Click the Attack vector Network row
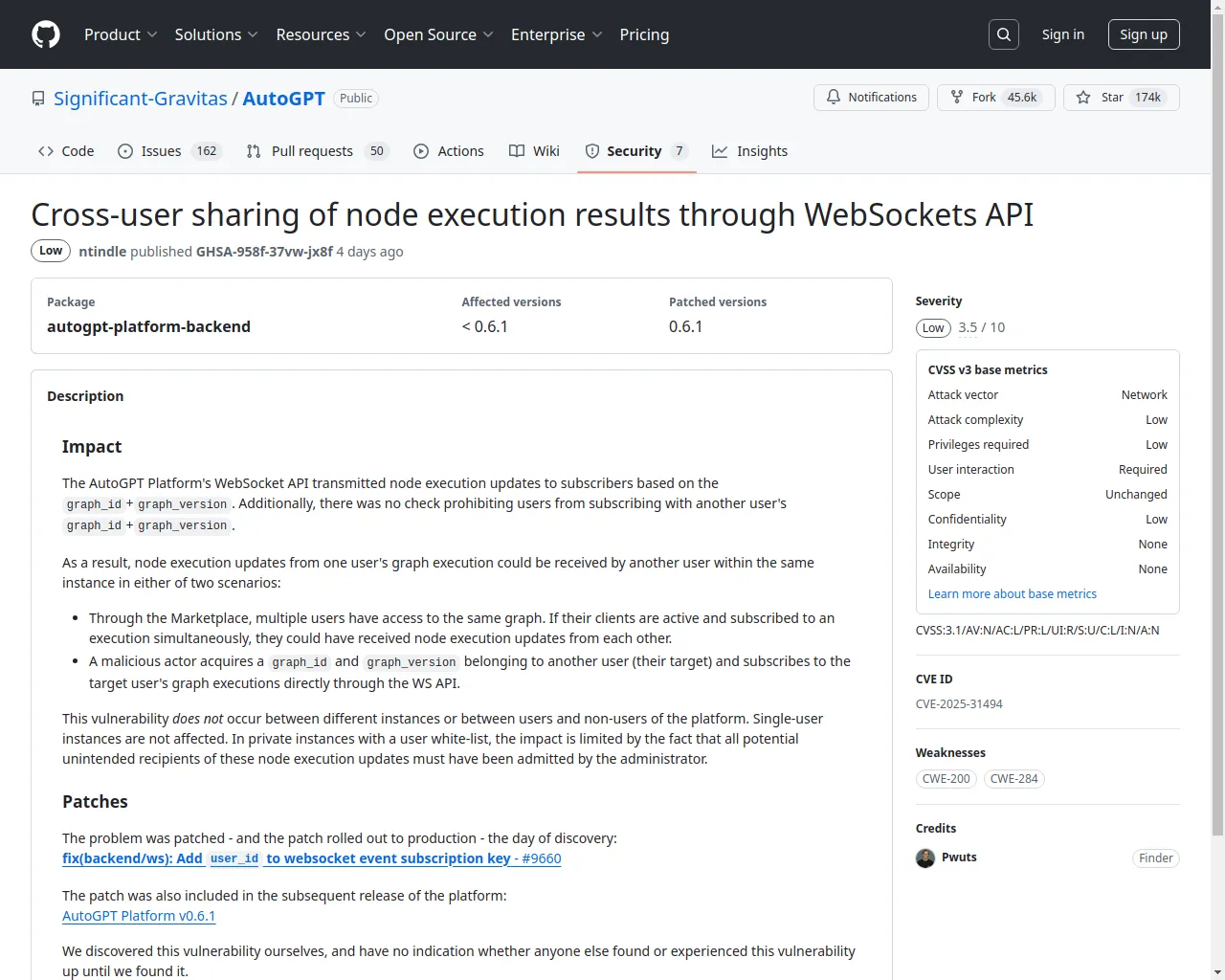The width and height of the screenshot is (1225, 980). pyautogui.click(x=1048, y=395)
